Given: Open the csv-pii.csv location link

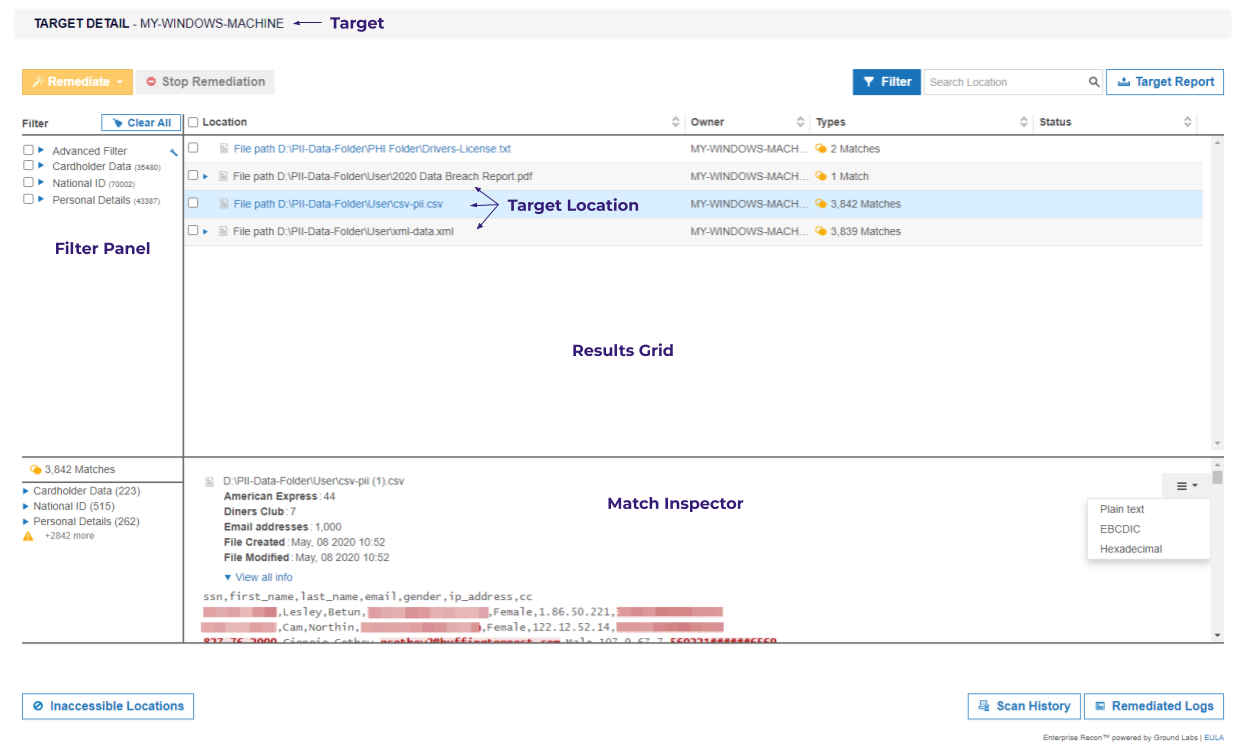Looking at the screenshot, I should tap(340, 204).
